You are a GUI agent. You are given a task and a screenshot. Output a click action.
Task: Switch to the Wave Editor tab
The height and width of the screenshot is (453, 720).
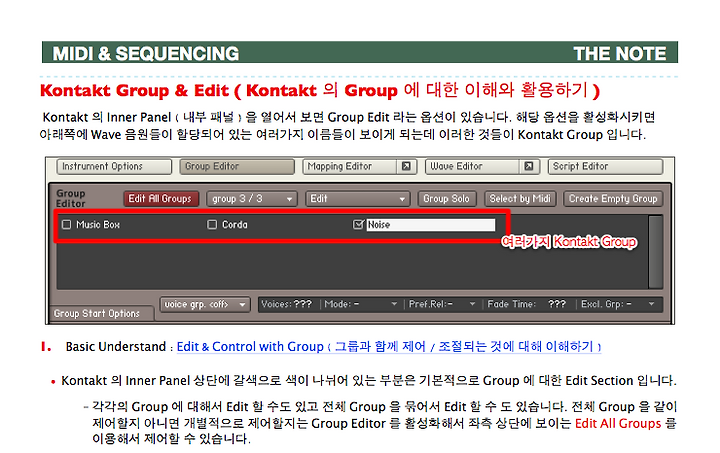coord(472,166)
